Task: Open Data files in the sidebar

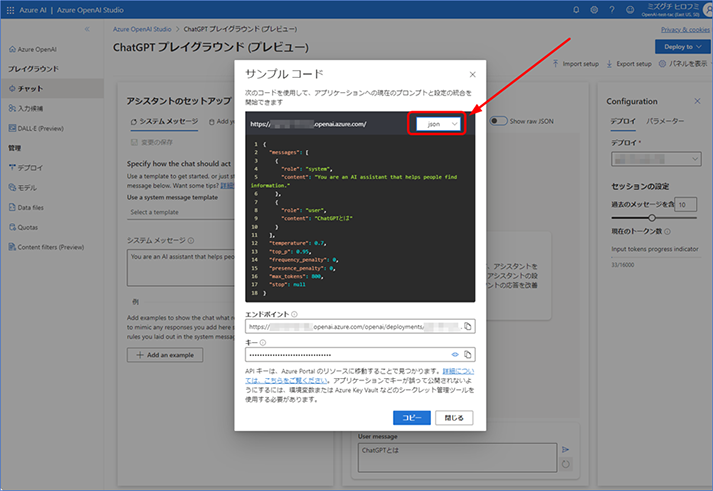Action: click(x=26, y=207)
